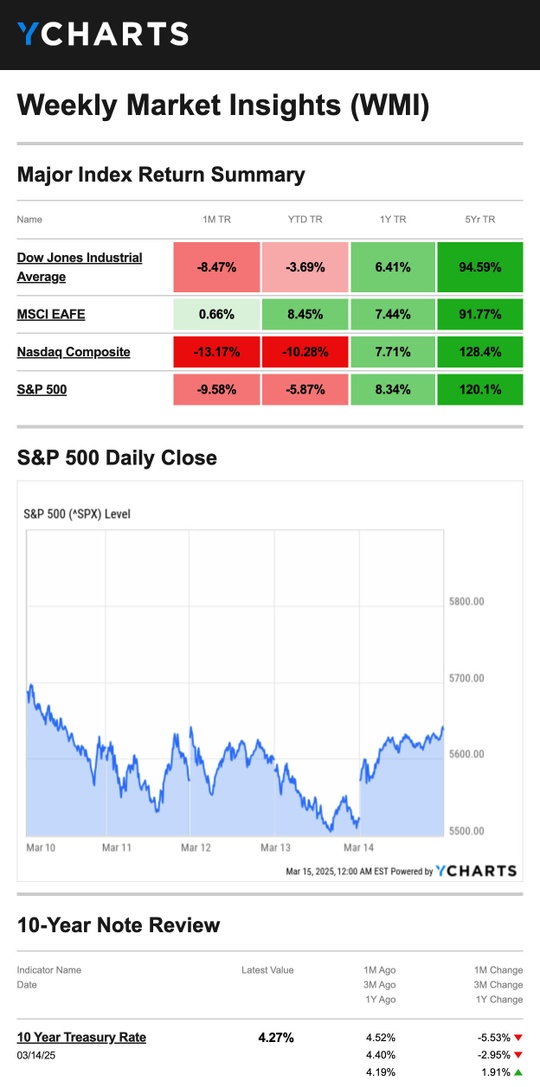Click the 1M TR column header
Image resolution: width=540 pixels, height=1087 pixels.
click(x=217, y=219)
